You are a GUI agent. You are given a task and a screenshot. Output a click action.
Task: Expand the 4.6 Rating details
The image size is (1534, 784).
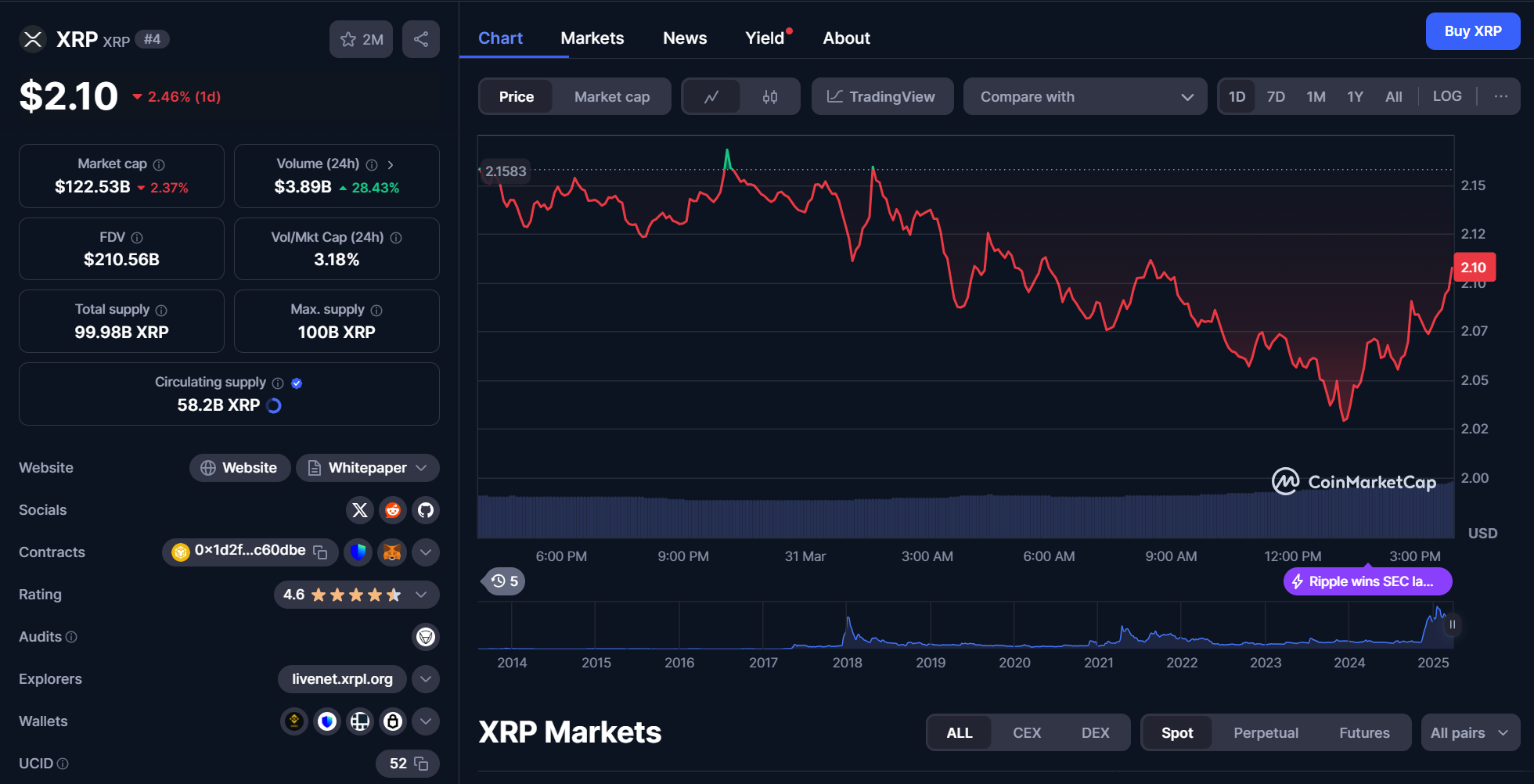point(356,595)
